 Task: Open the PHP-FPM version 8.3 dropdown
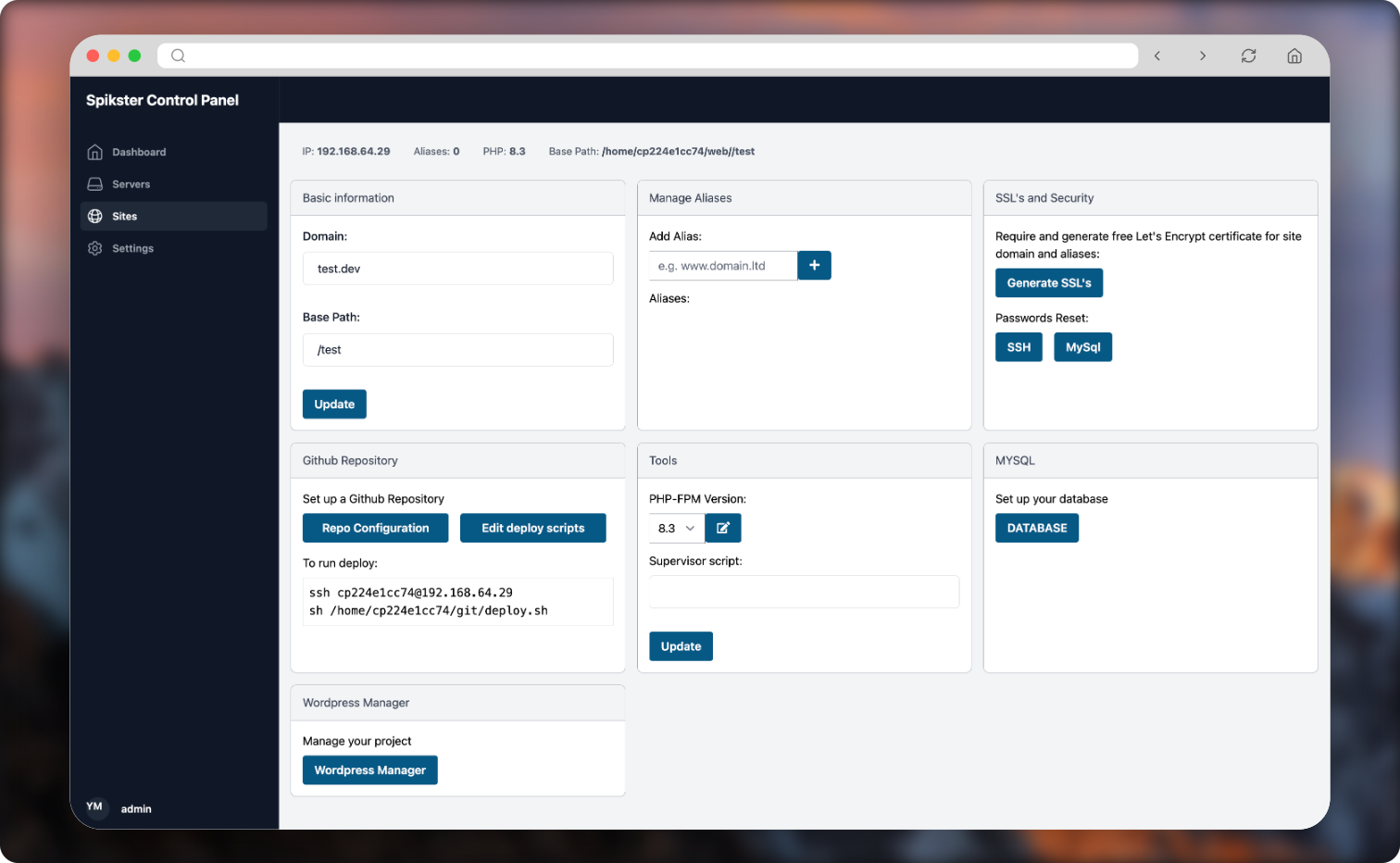tap(677, 528)
